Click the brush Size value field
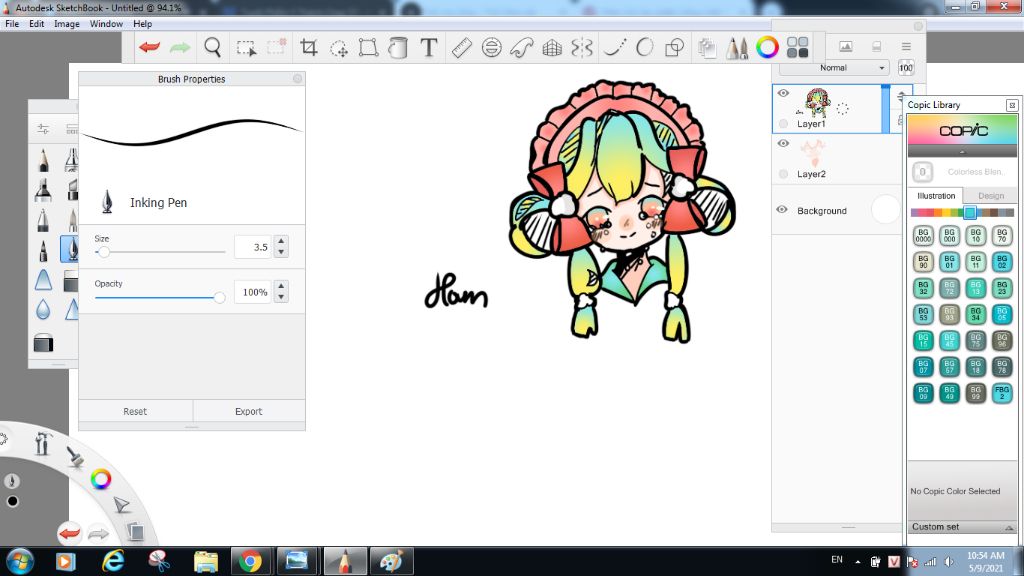 point(253,247)
